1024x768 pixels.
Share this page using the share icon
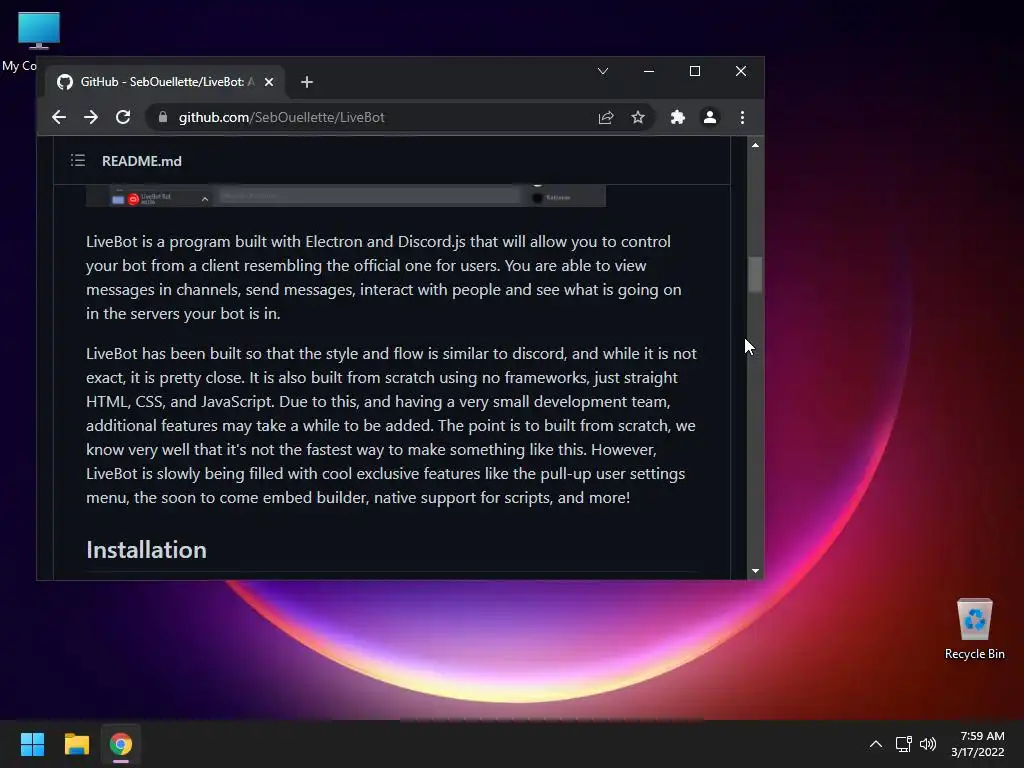pyautogui.click(x=606, y=118)
